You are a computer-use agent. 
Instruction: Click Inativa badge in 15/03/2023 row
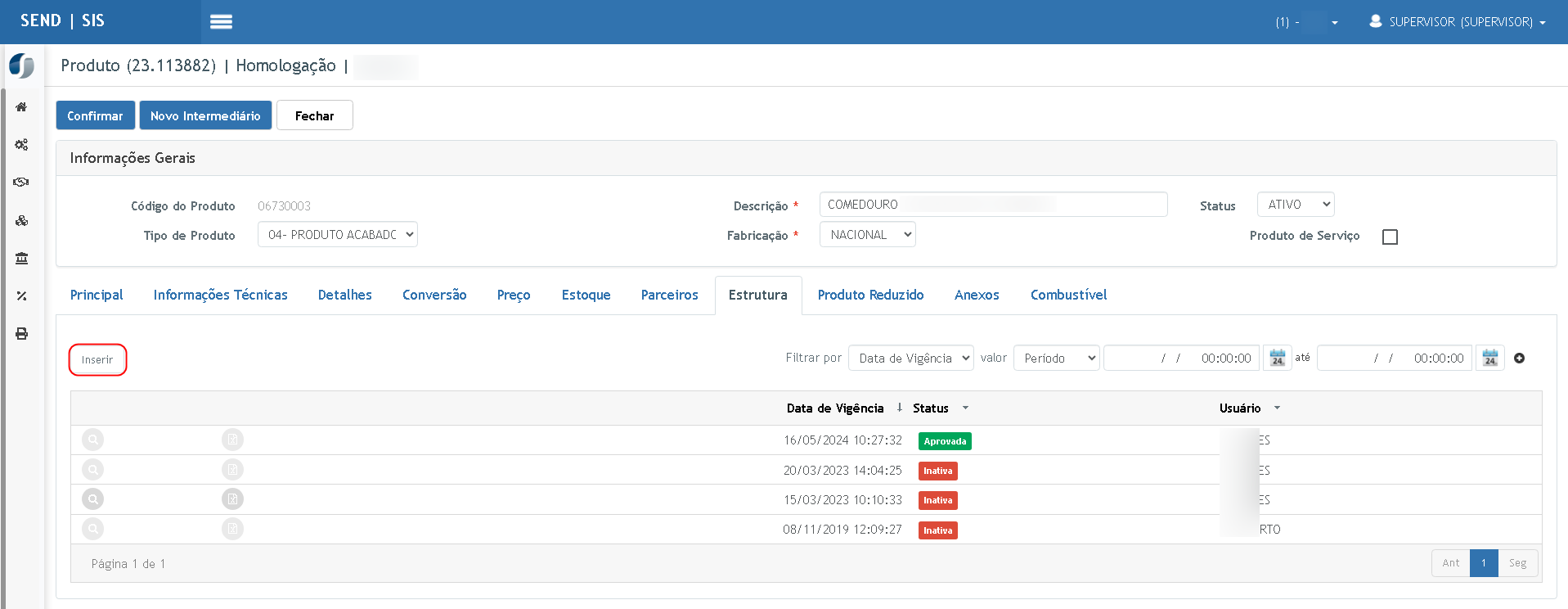pos(937,500)
